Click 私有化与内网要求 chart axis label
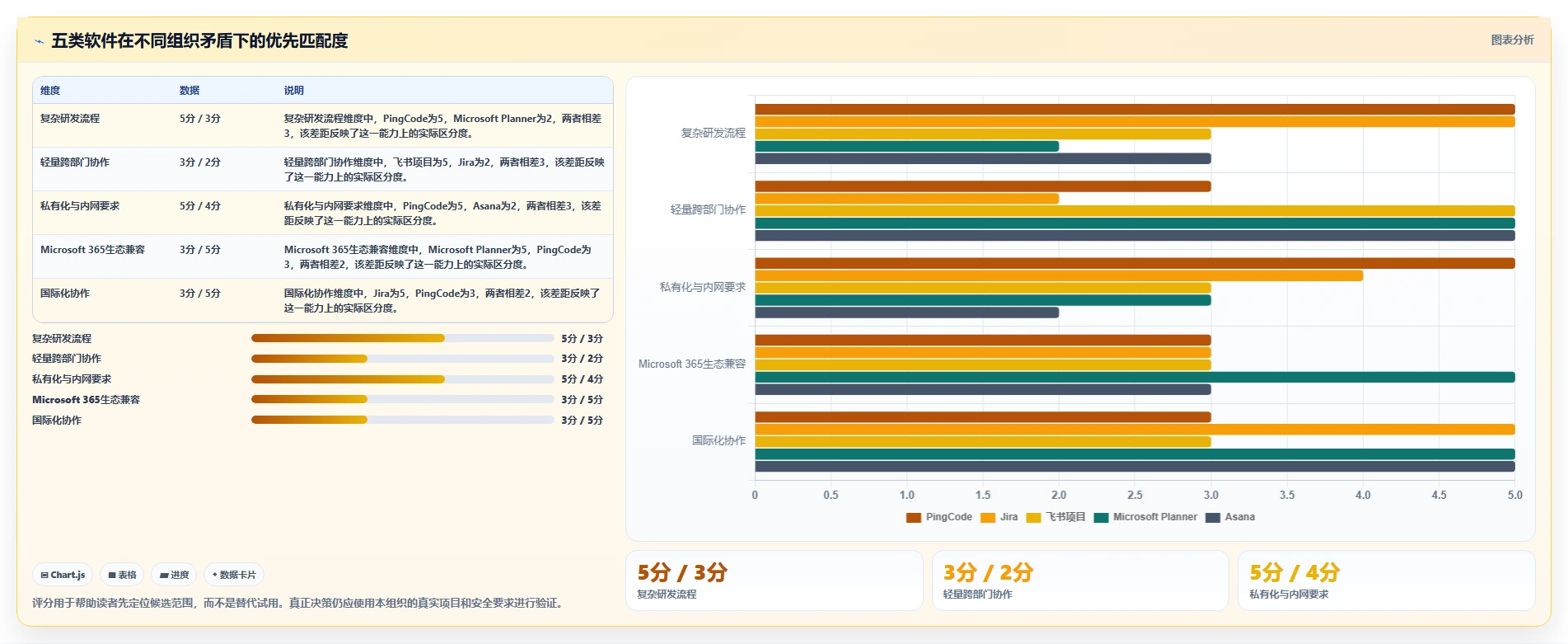The image size is (1568, 644). [703, 287]
